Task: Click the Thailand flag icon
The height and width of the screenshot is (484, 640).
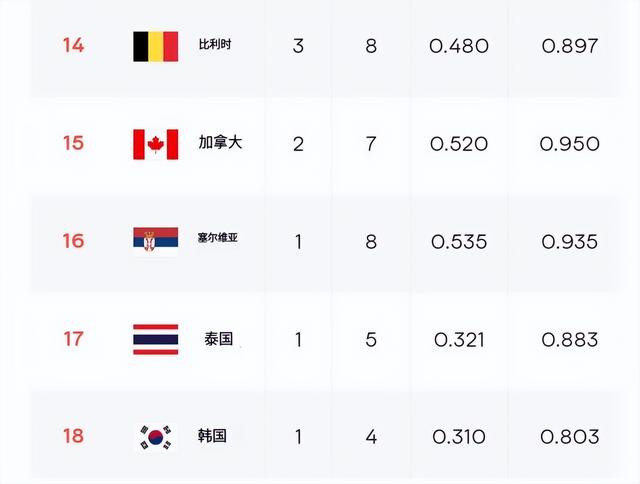Action: point(156,340)
